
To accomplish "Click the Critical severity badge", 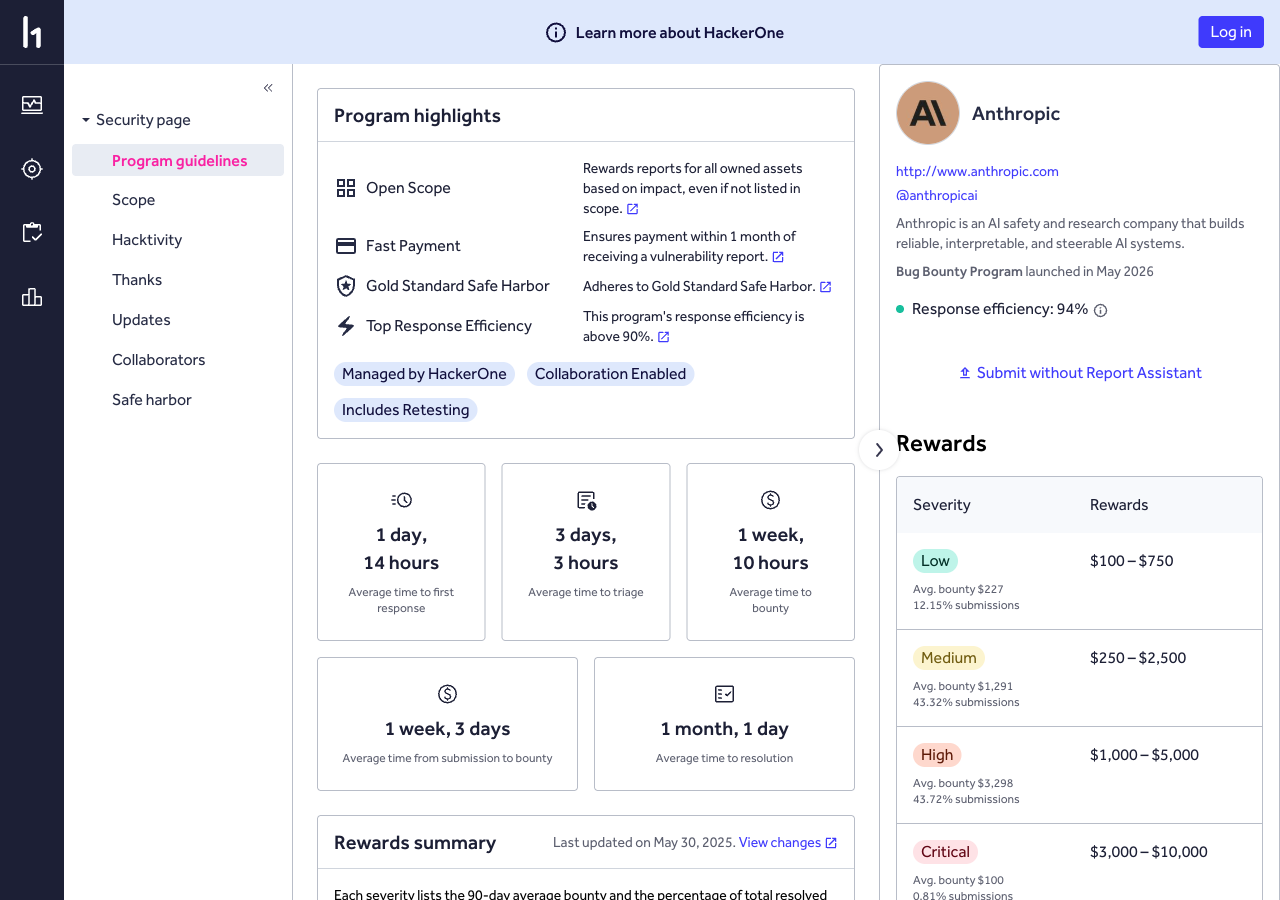I will (945, 852).
